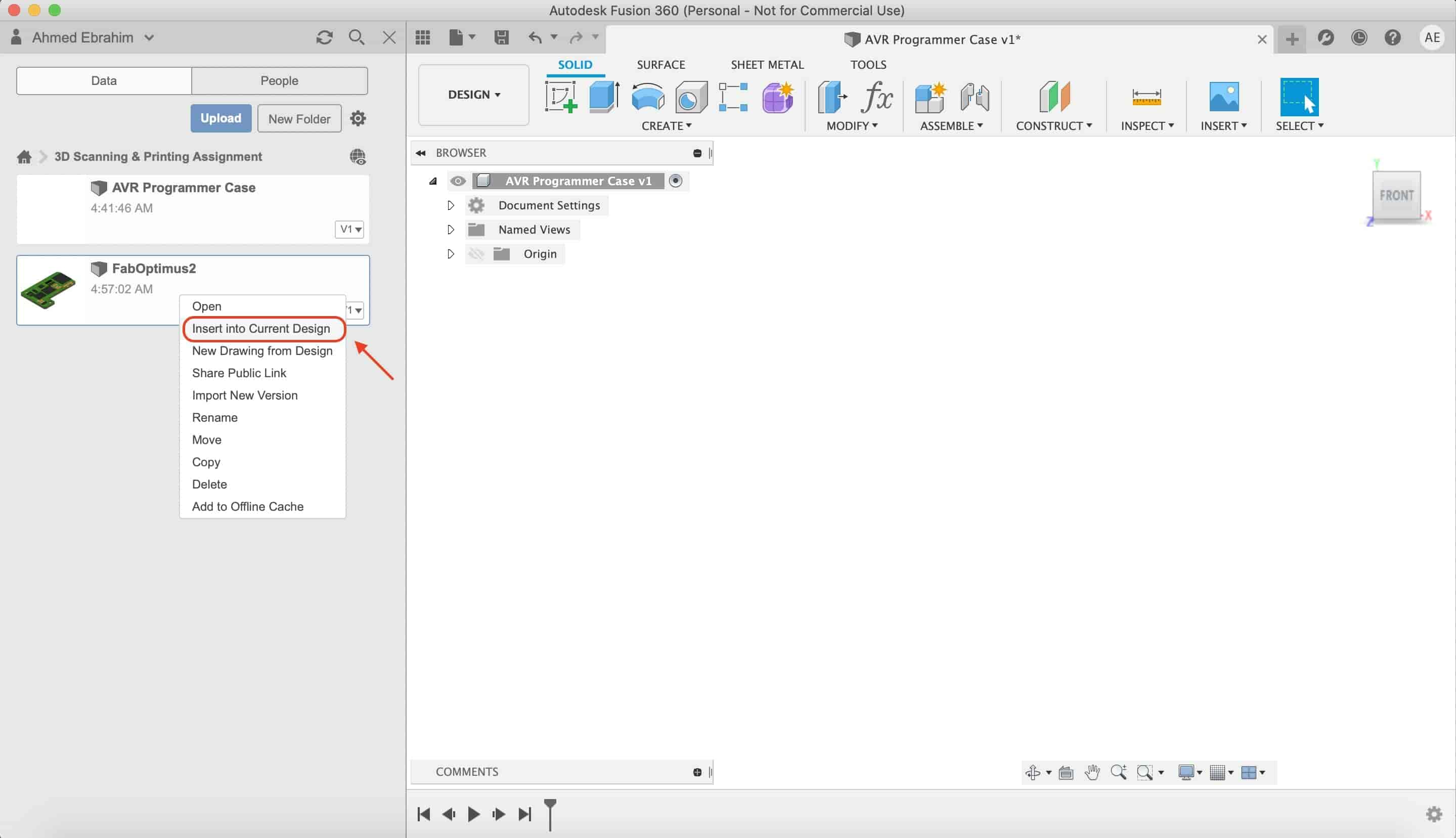1456x838 pixels.
Task: Click the timeline Play button
Action: [x=474, y=814]
